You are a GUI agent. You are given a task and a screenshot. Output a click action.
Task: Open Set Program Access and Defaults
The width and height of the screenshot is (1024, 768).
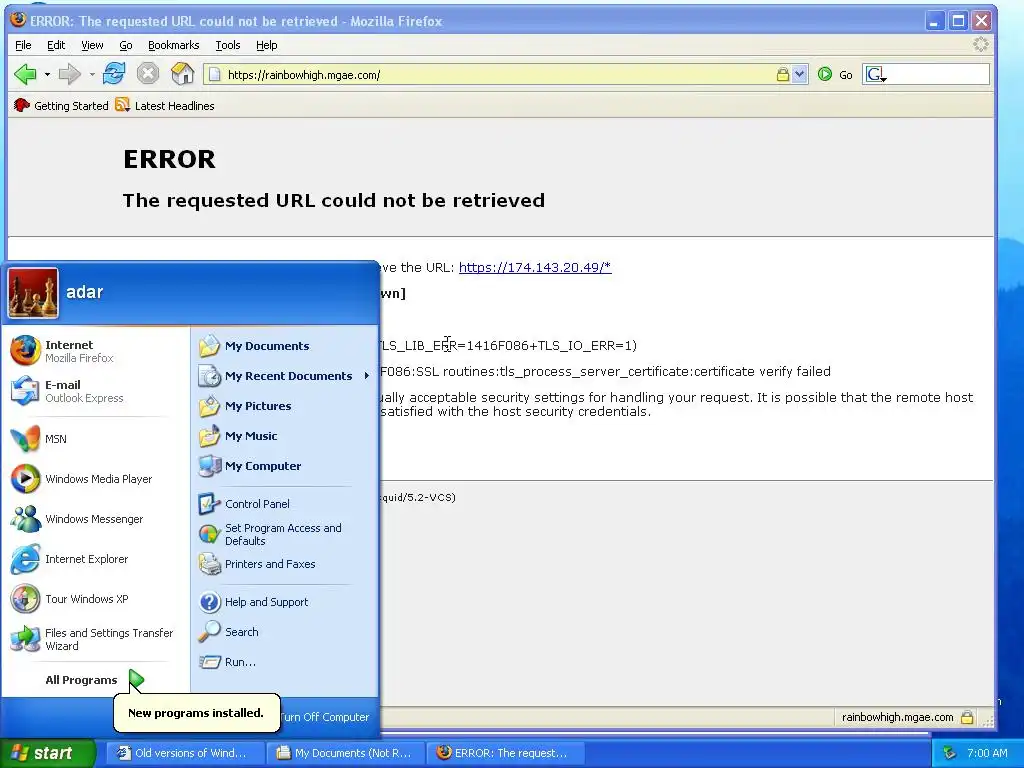point(285,534)
